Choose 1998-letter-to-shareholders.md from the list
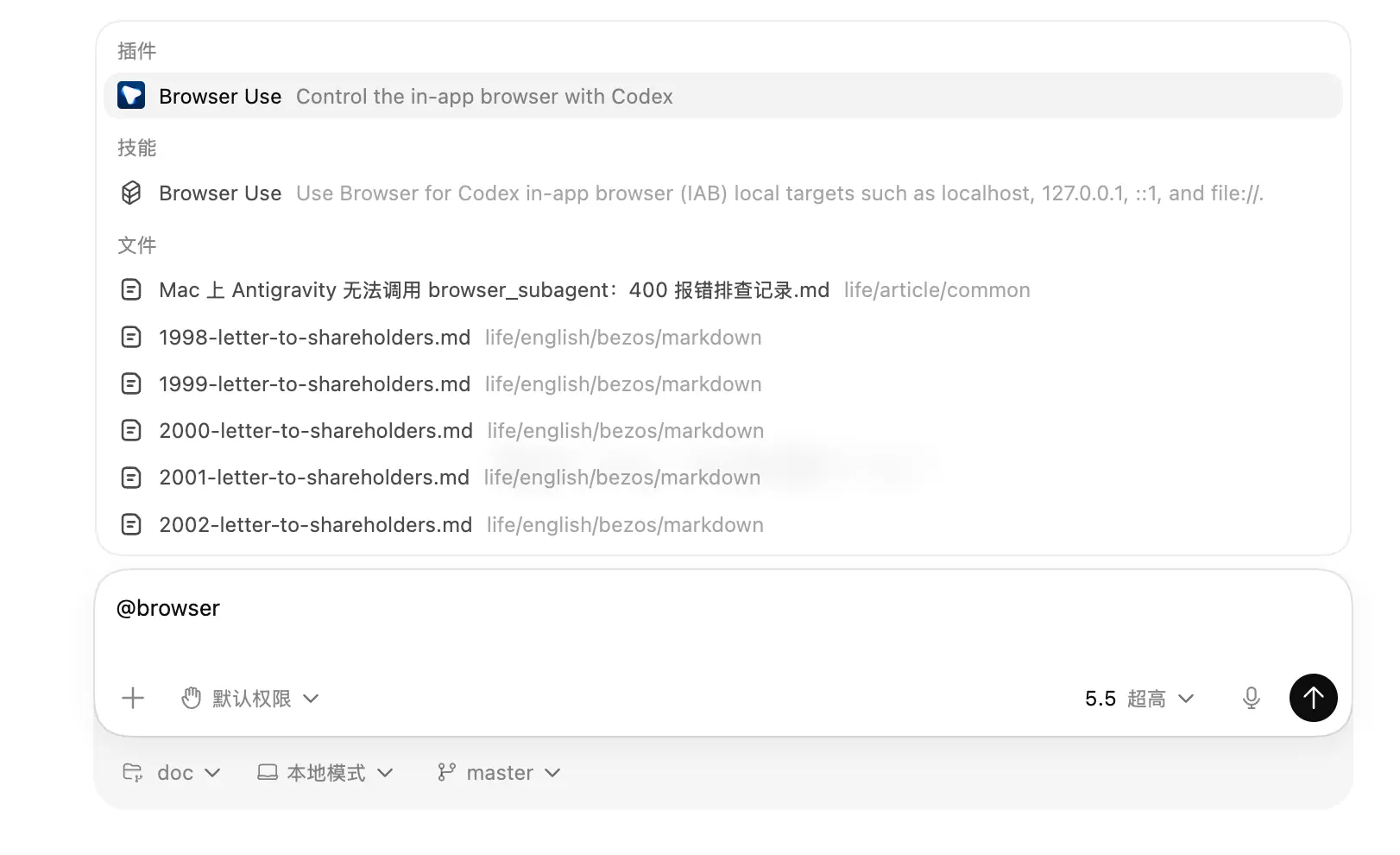1400x855 pixels. click(x=723, y=337)
